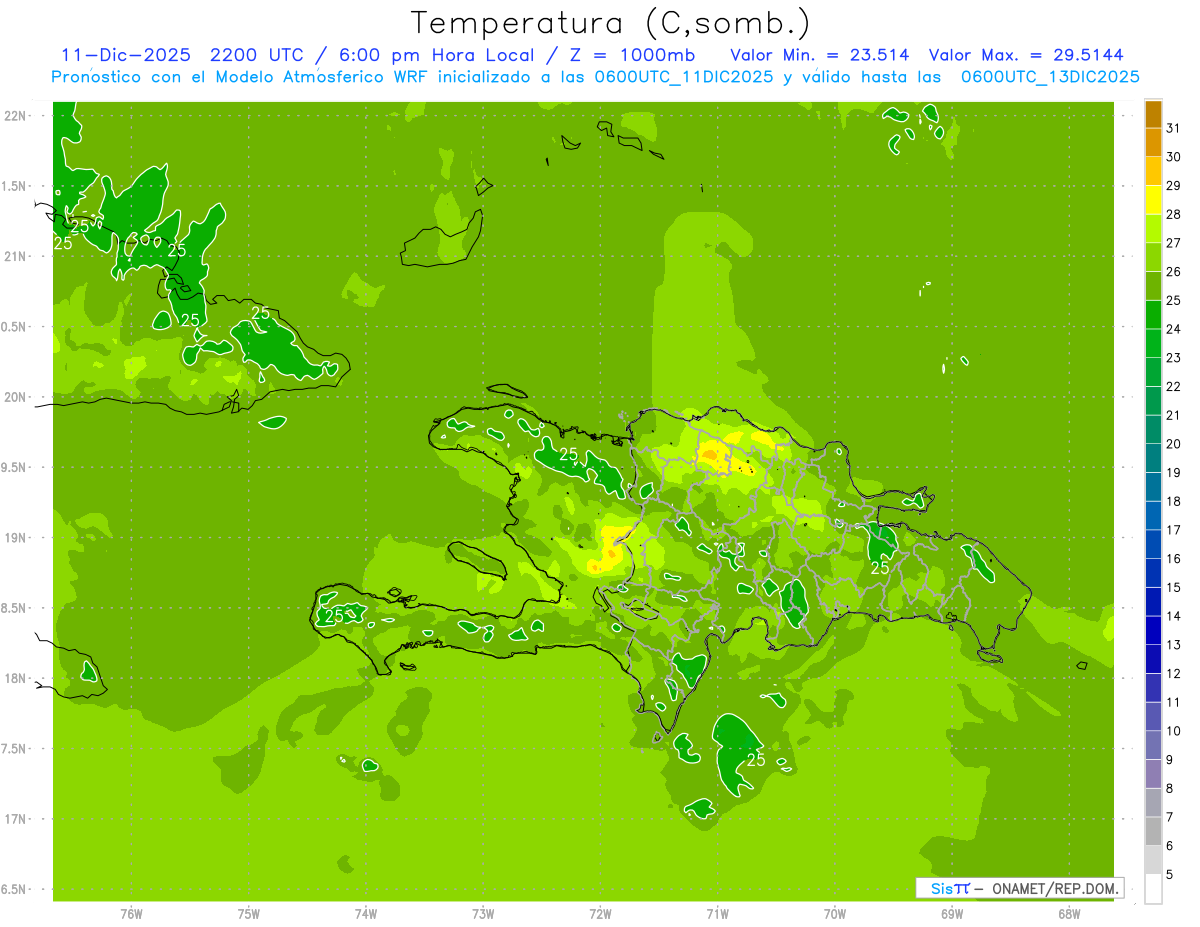Click the colorbar label "10"
The width and height of the screenshot is (1200, 927).
coord(1173,731)
